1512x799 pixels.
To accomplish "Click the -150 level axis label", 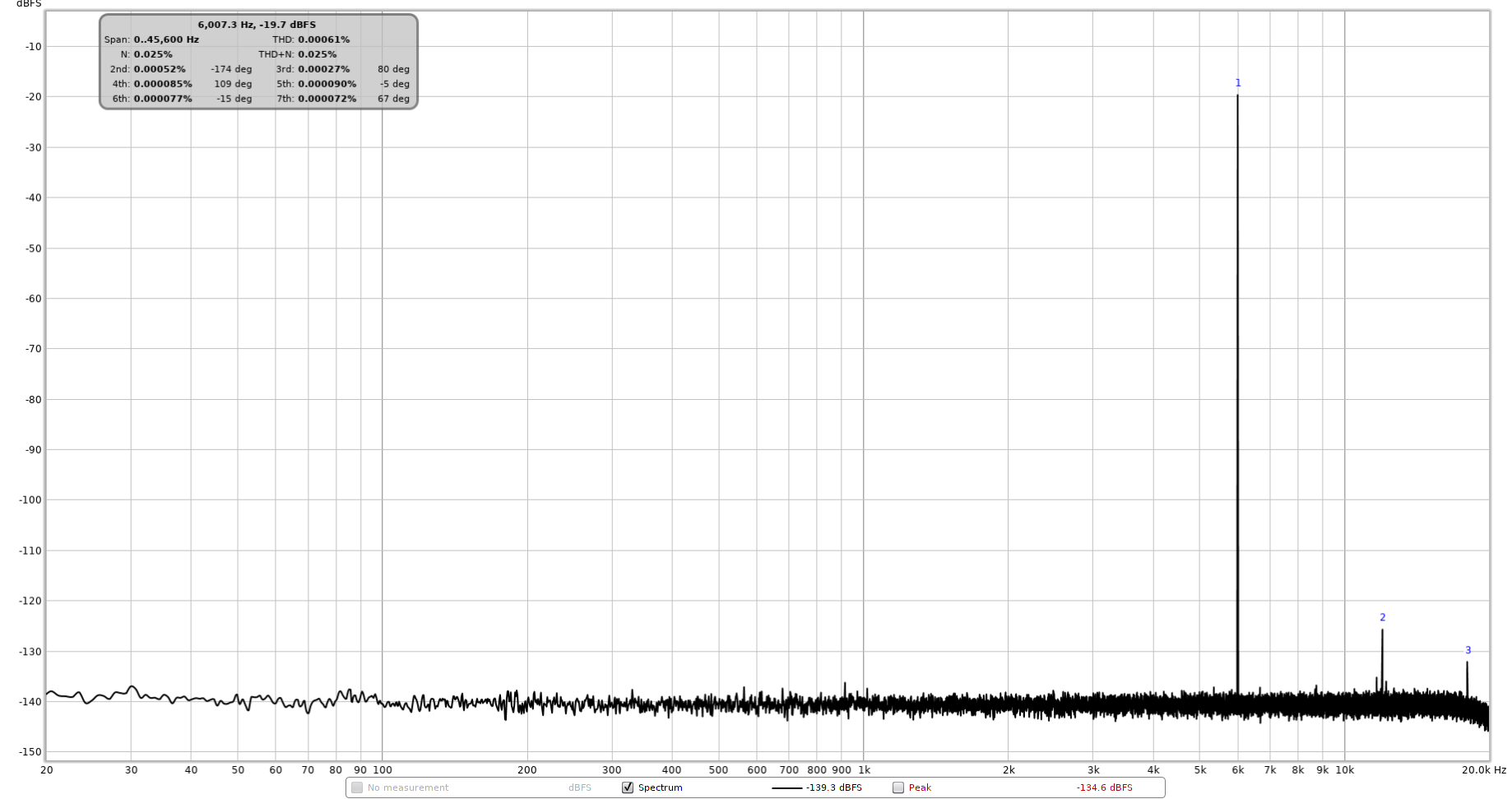I will click(x=30, y=752).
